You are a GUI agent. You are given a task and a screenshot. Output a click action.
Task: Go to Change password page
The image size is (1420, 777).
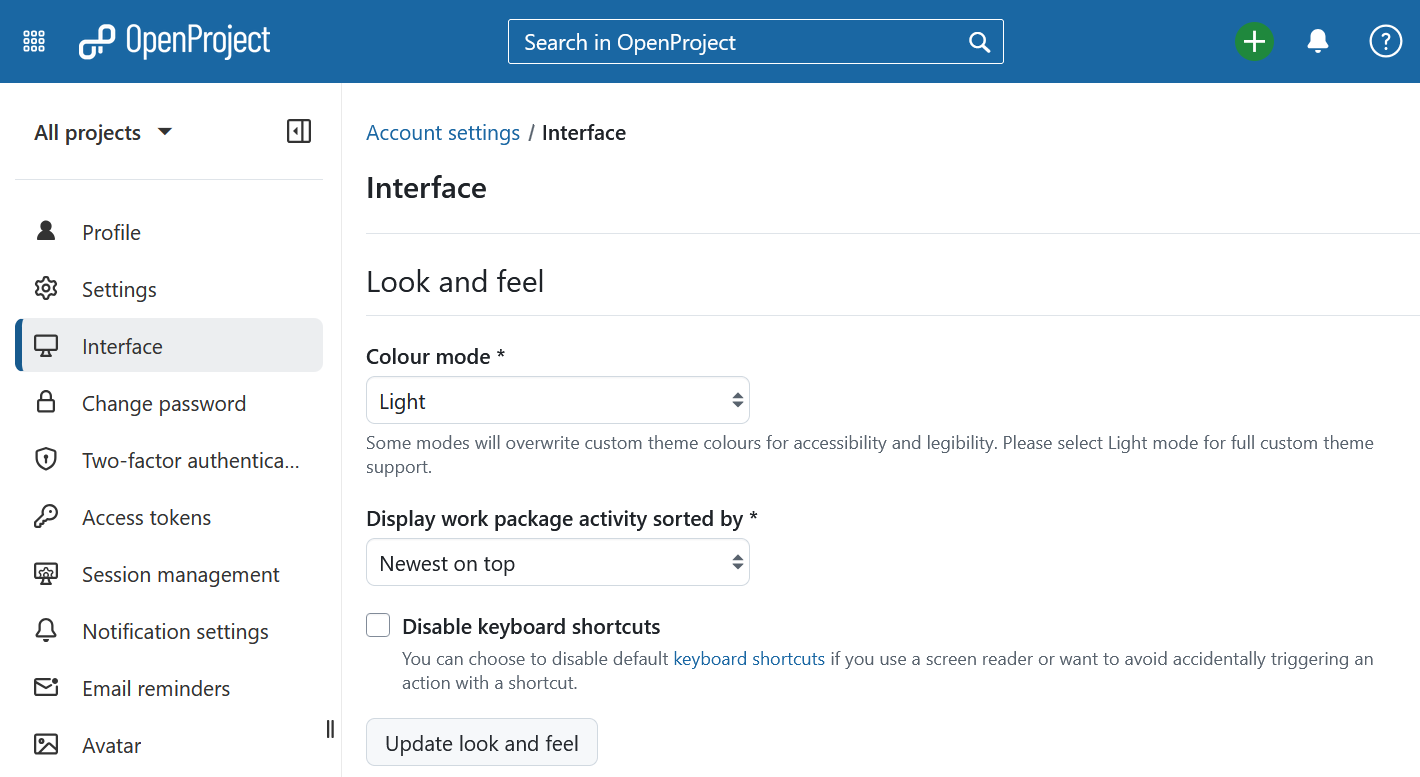[x=169, y=403]
